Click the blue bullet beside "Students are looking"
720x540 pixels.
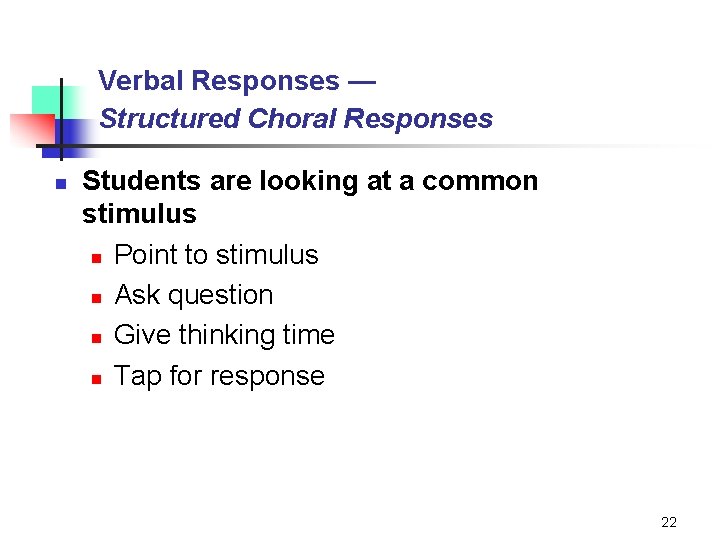tap(60, 184)
